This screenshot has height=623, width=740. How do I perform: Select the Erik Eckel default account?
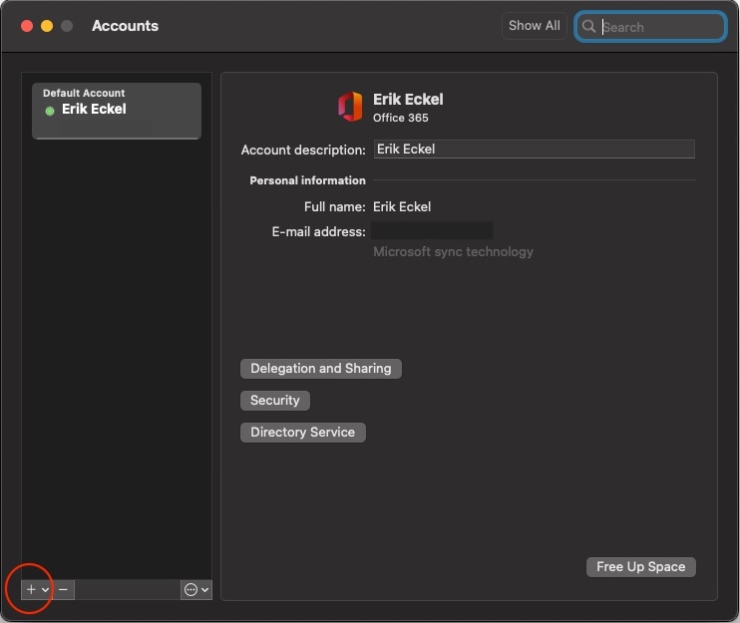(116, 109)
